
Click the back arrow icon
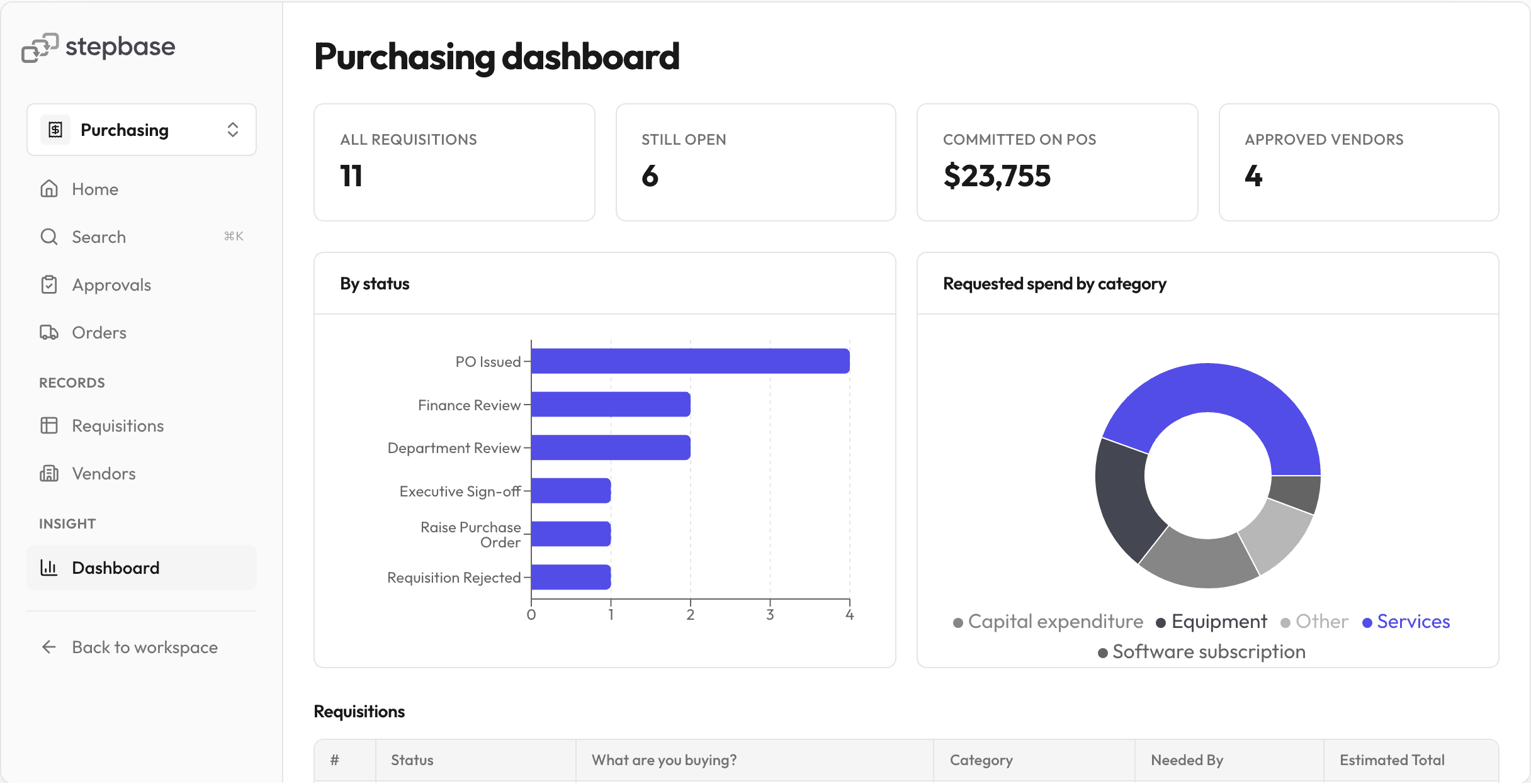49,647
